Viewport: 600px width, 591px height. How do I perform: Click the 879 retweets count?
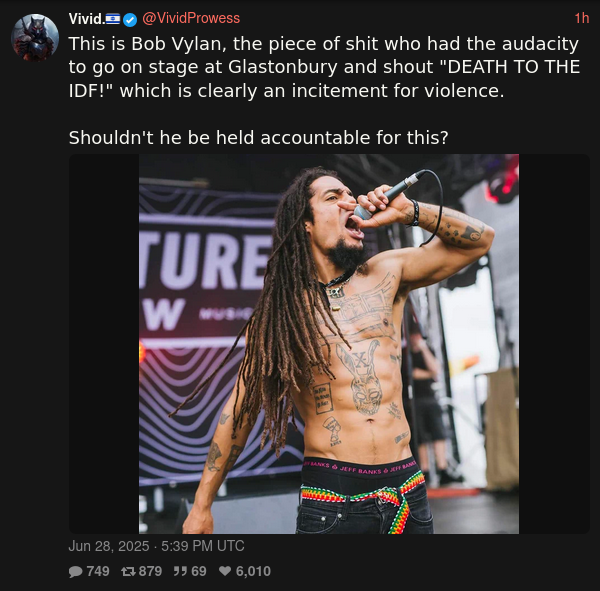point(150,571)
